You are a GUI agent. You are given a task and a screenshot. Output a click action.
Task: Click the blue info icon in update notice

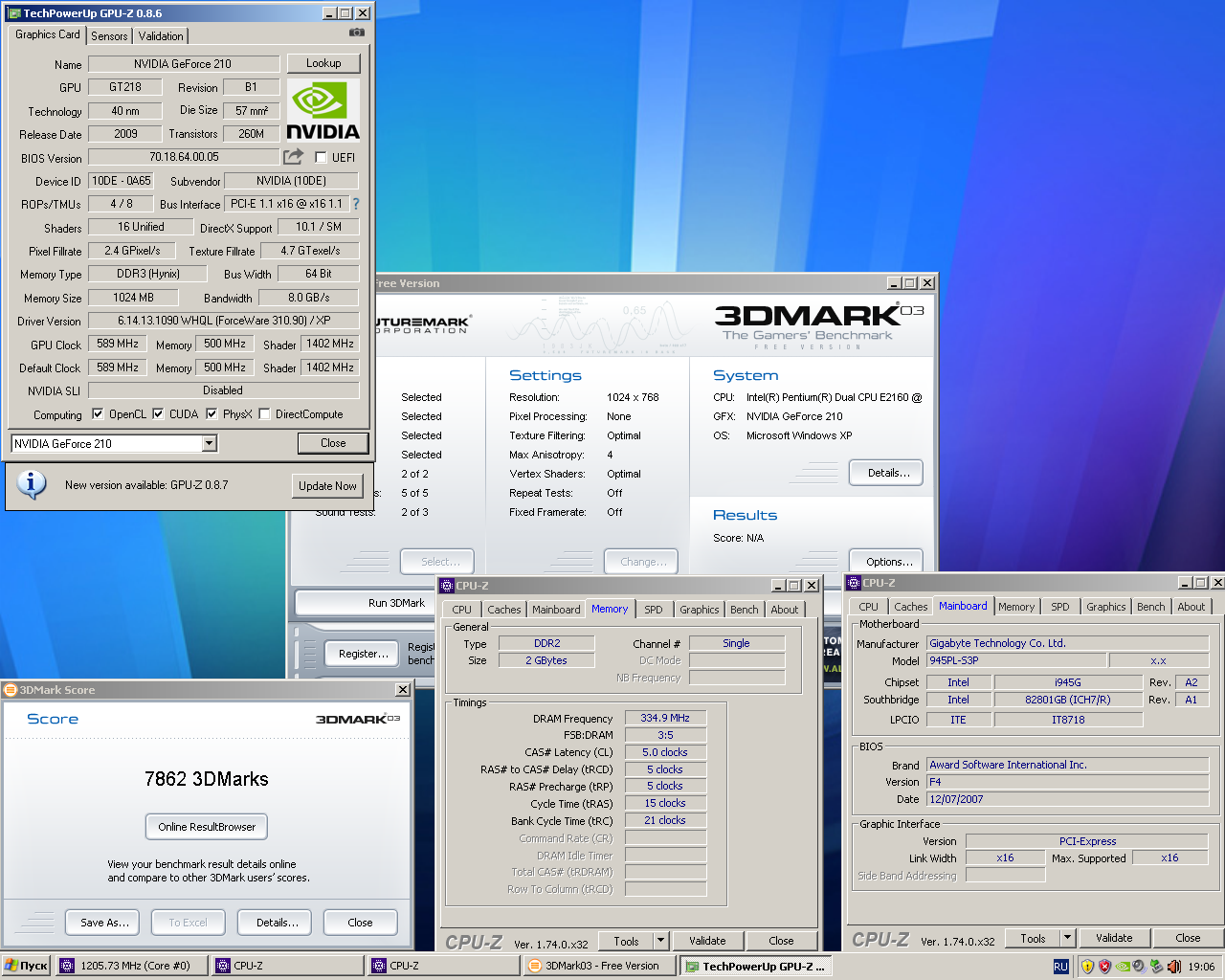point(32,484)
